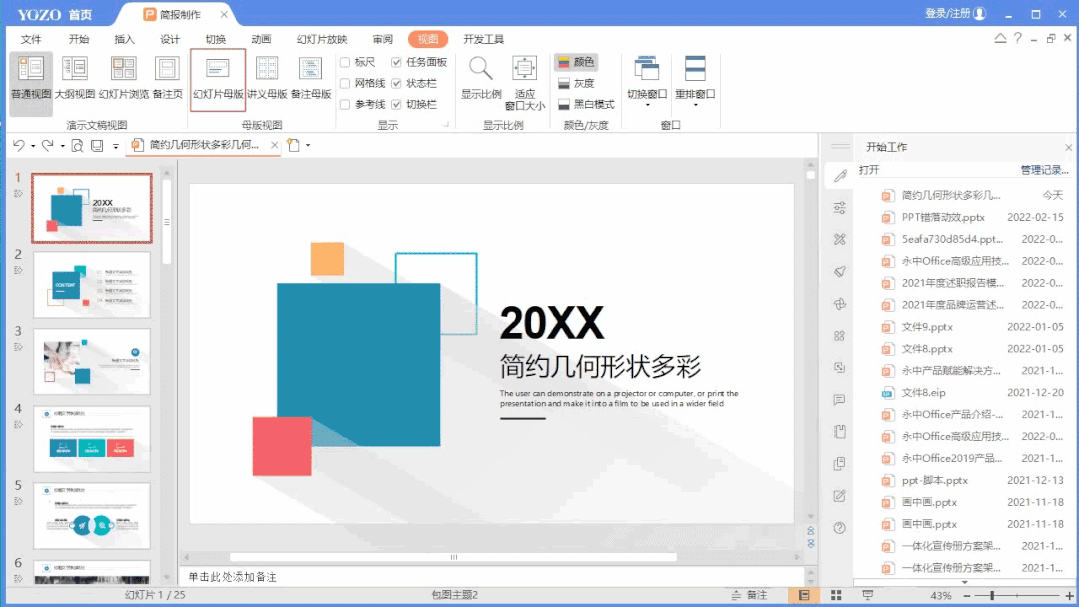
Task: Open the Redo history dropdown arrow
Action: 62,146
